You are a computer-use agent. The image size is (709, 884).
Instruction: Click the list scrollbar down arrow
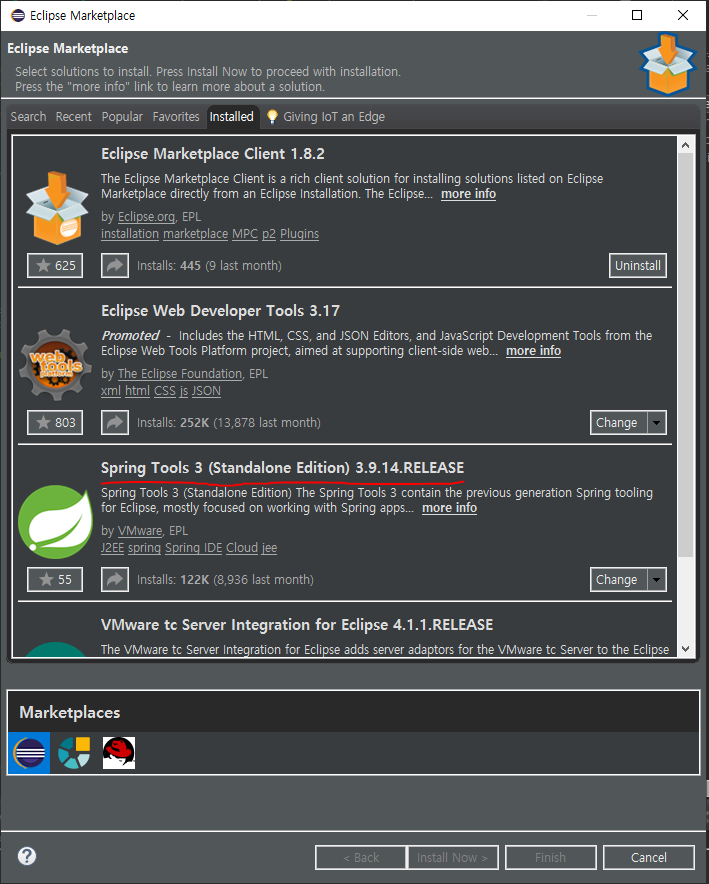(685, 648)
